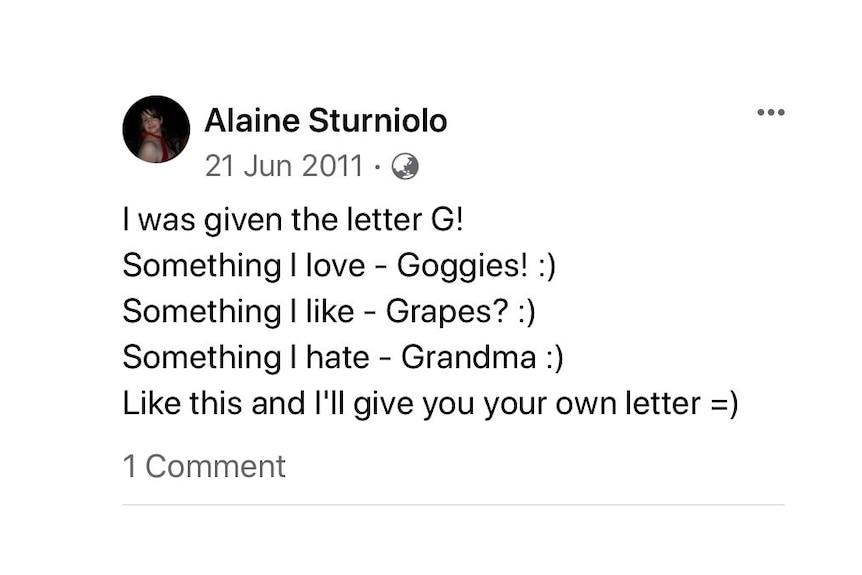This screenshot has height=575, width=862.
Task: Open the three-dot post options menu
Action: 771,112
